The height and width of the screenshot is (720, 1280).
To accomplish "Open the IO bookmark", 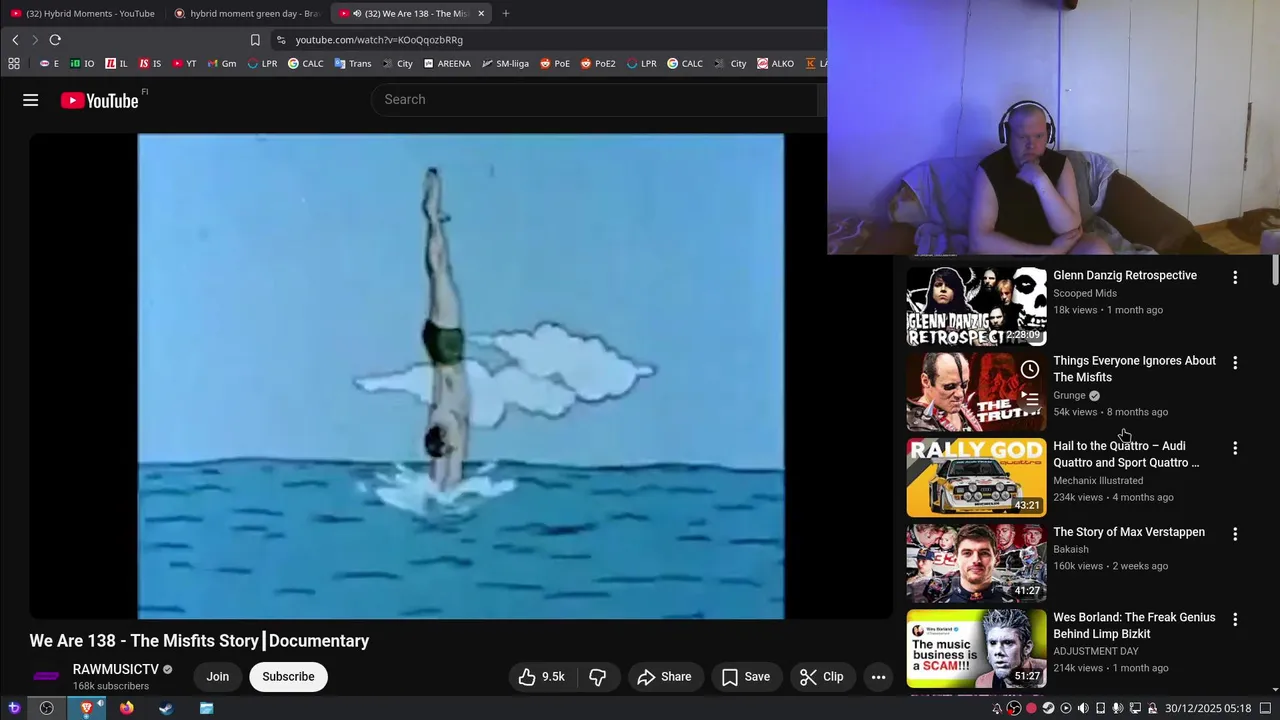I will tap(82, 63).
